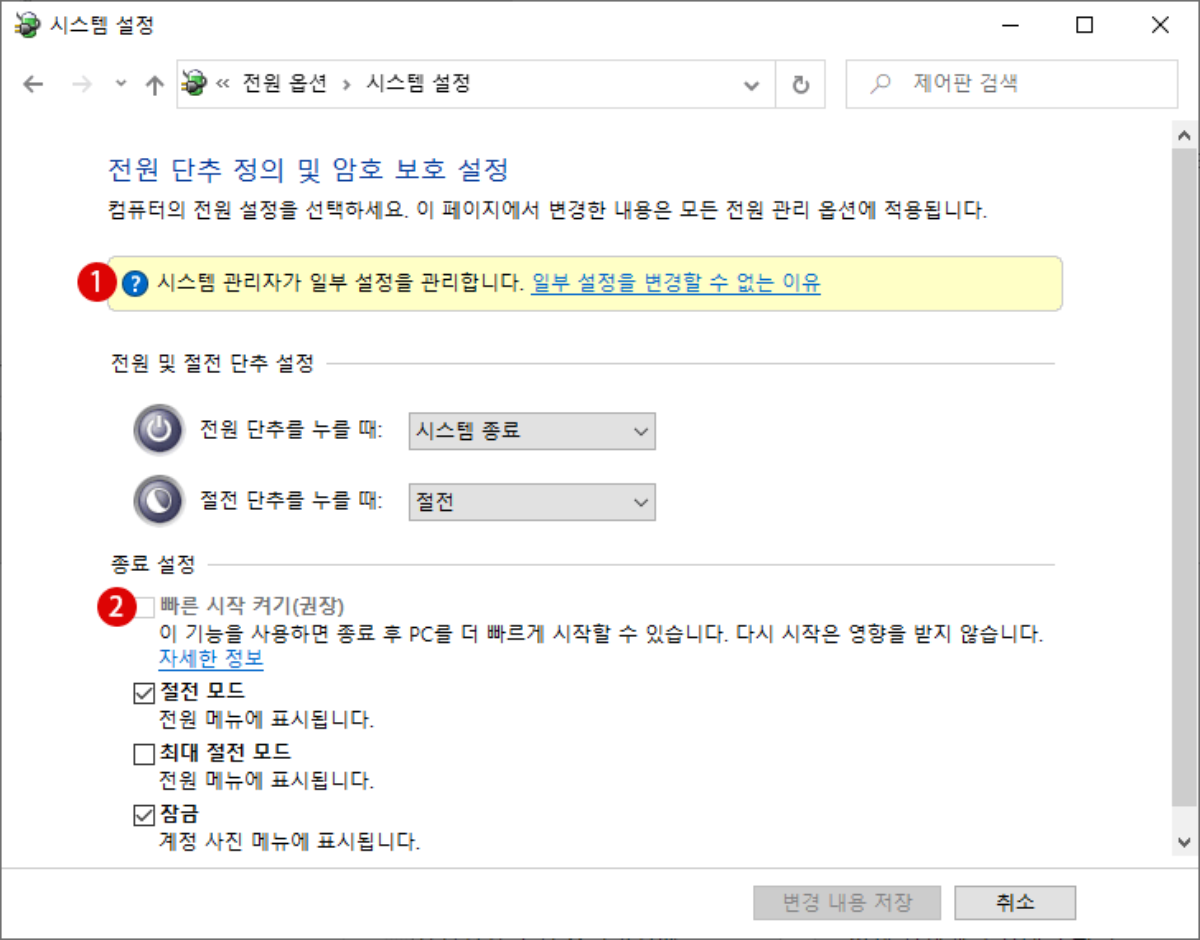Click the round power button icon

click(159, 431)
